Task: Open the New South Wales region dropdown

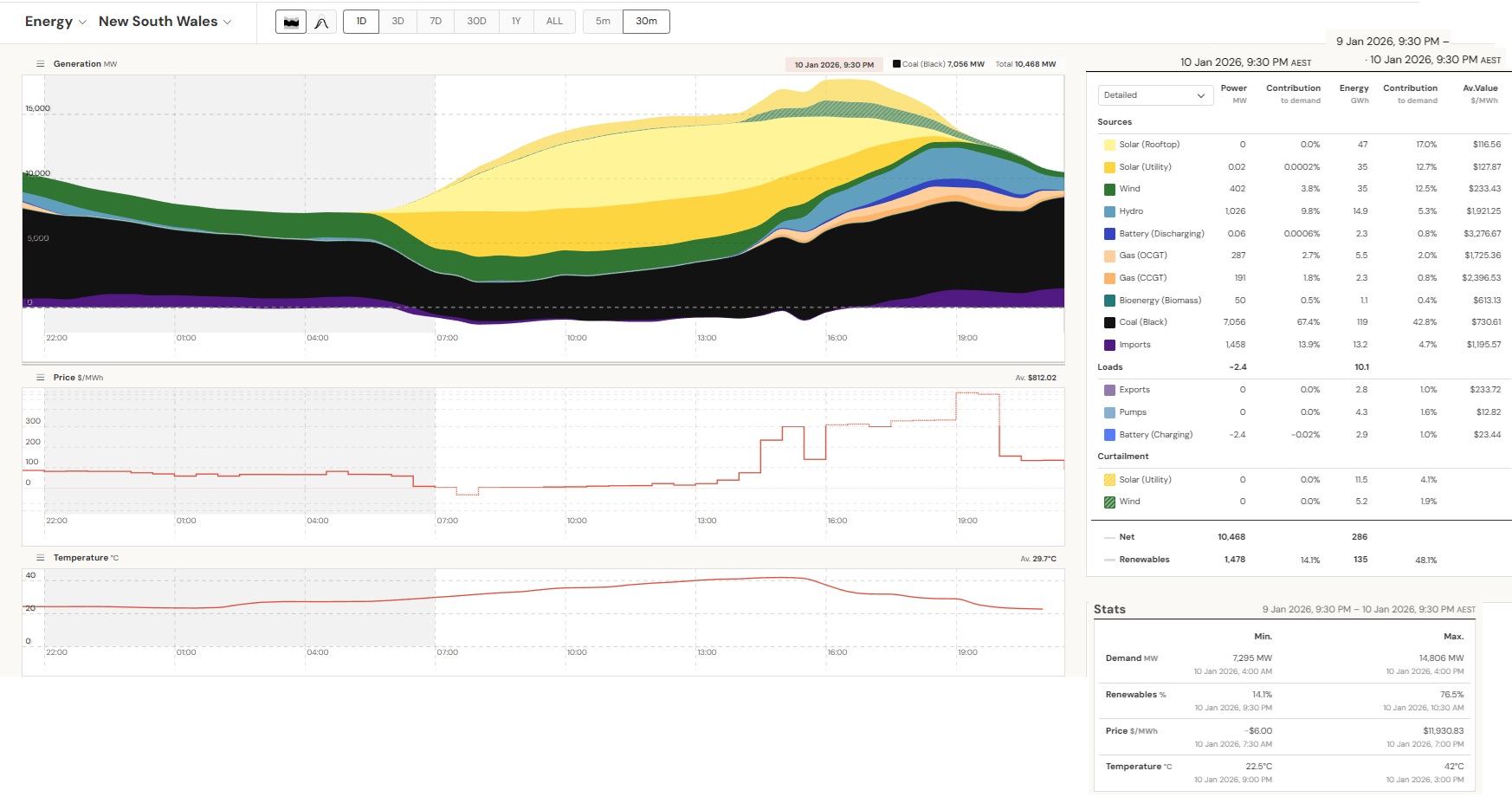Action: pos(165,22)
